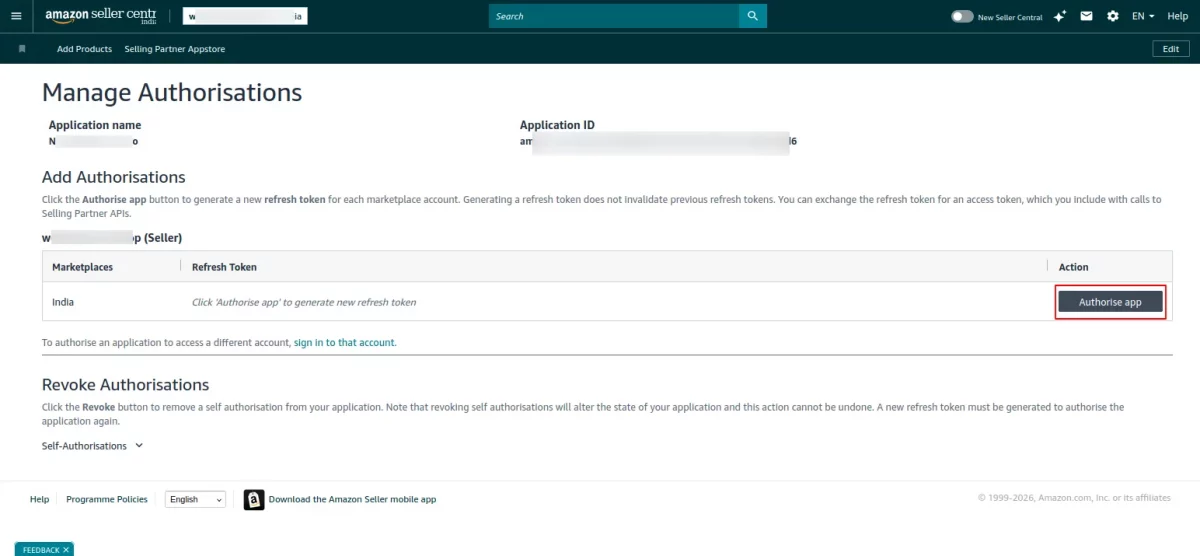
Task: Click the Help link in the header
Action: [1177, 16]
